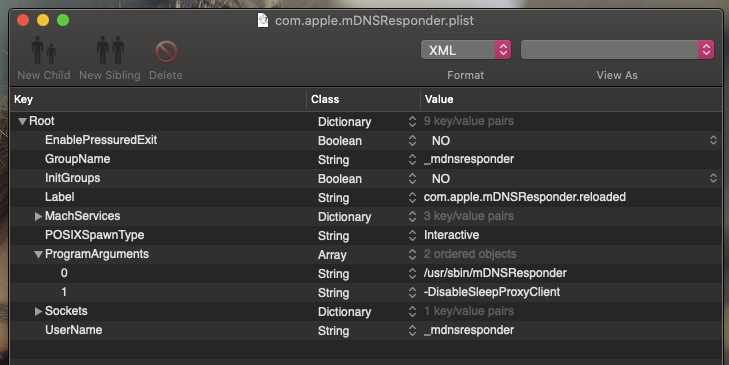Click String class of POSIXSpawnType row
This screenshot has height=365, width=729.
coord(333,236)
